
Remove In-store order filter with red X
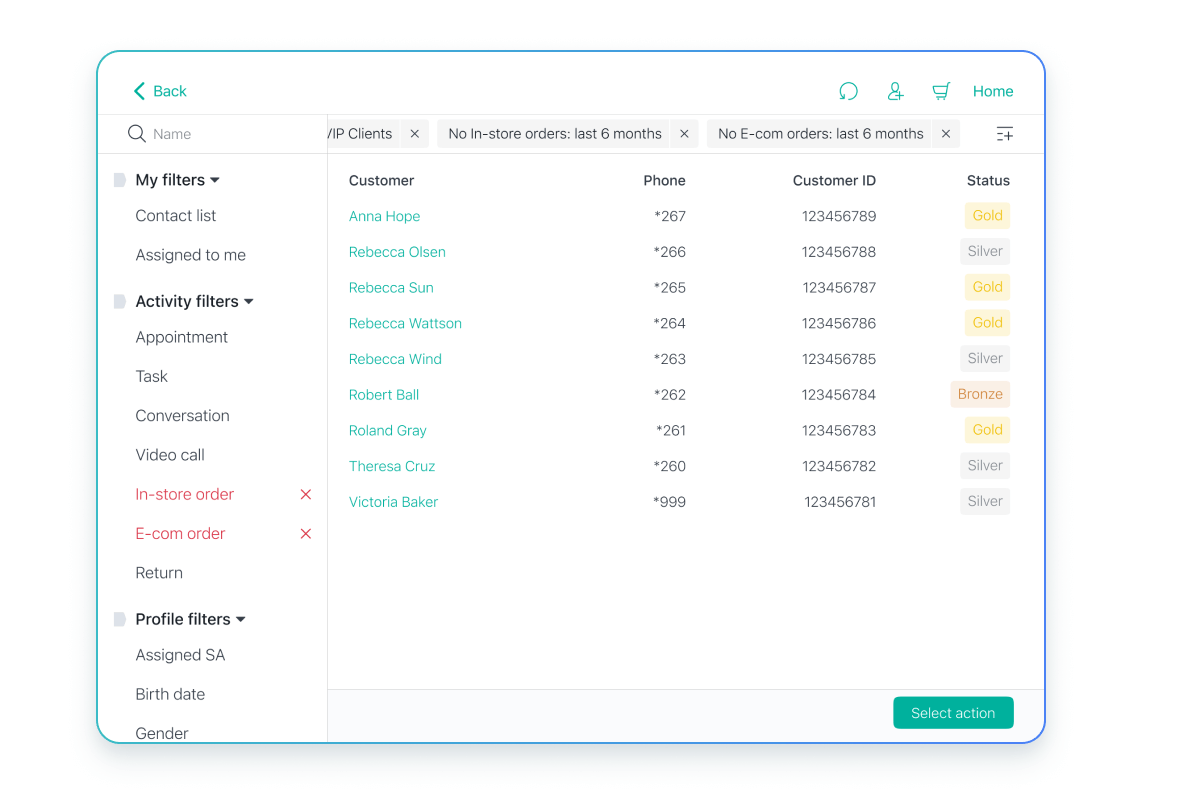tap(306, 494)
